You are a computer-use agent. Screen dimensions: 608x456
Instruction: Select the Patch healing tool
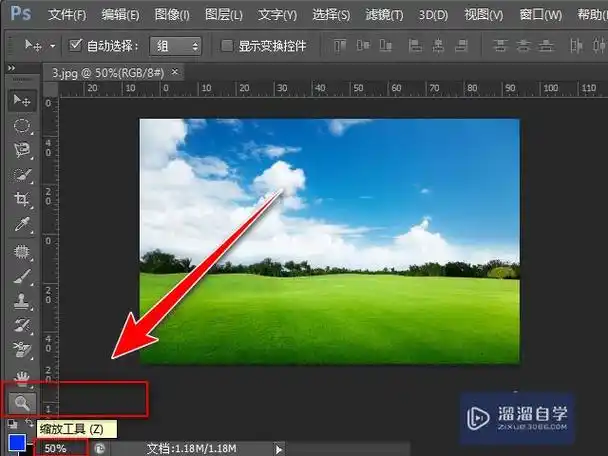(x=22, y=252)
